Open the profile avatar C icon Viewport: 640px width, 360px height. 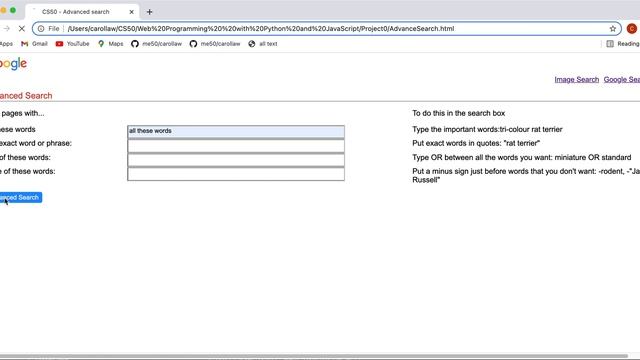pos(631,29)
